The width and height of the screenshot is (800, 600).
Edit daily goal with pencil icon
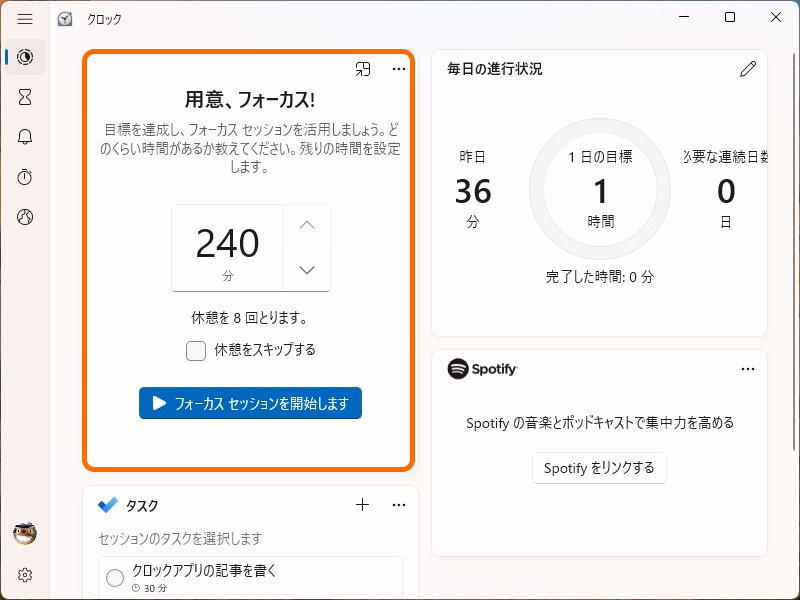coord(748,69)
